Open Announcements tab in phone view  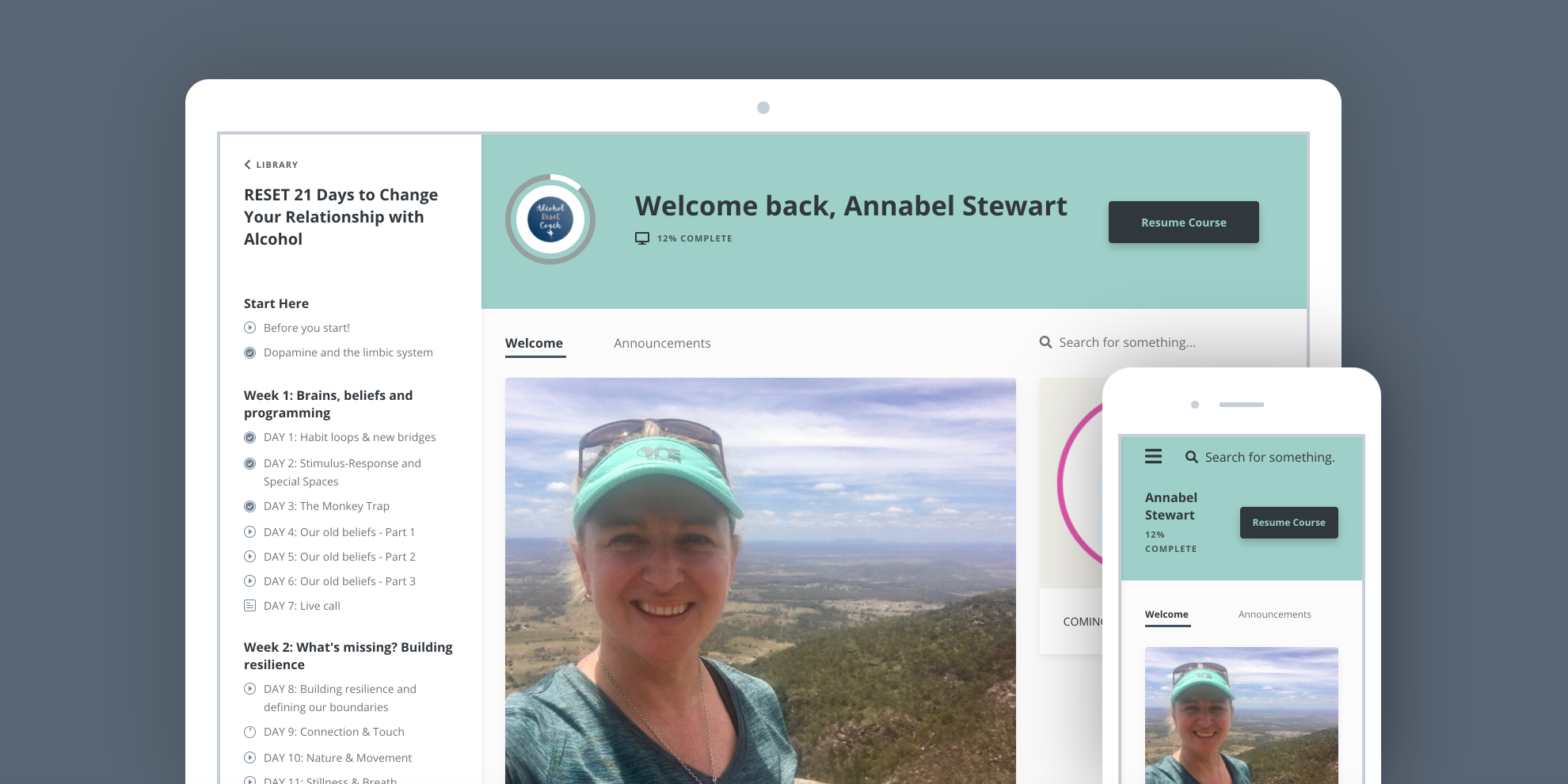pos(1275,615)
